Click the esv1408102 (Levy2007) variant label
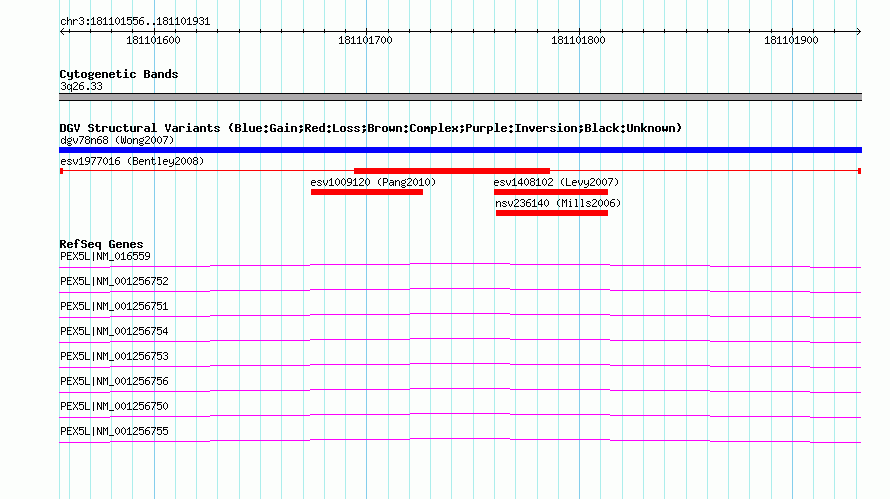 click(x=556, y=182)
